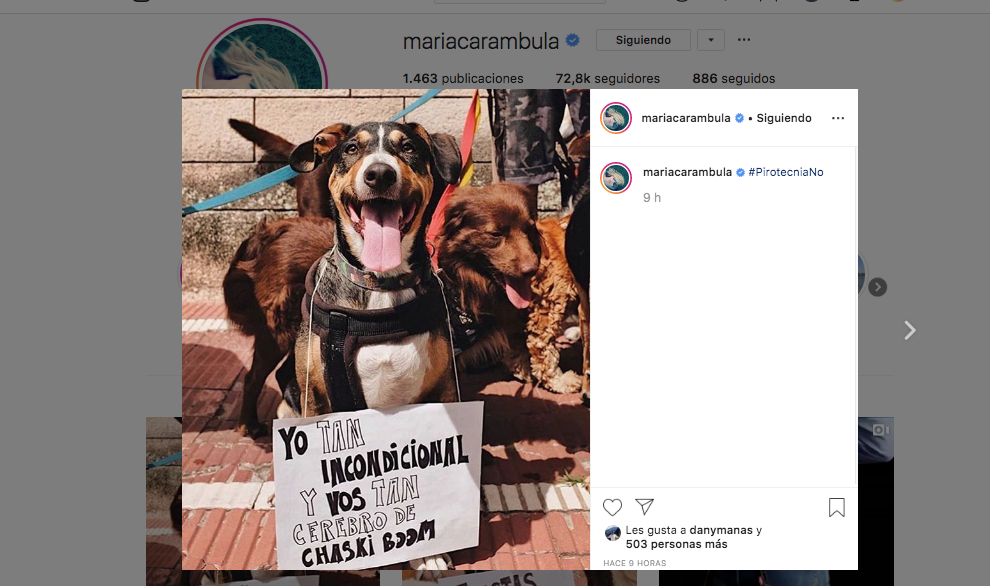
Task: Click the liker's small avatar
Action: (x=612, y=533)
